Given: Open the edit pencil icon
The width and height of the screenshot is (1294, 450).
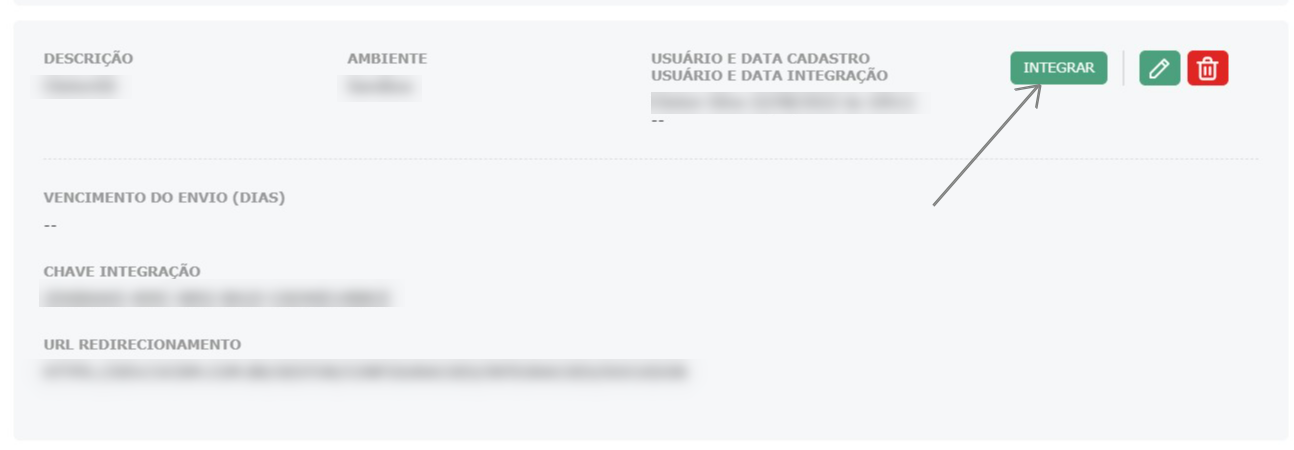Looking at the screenshot, I should (x=1159, y=68).
